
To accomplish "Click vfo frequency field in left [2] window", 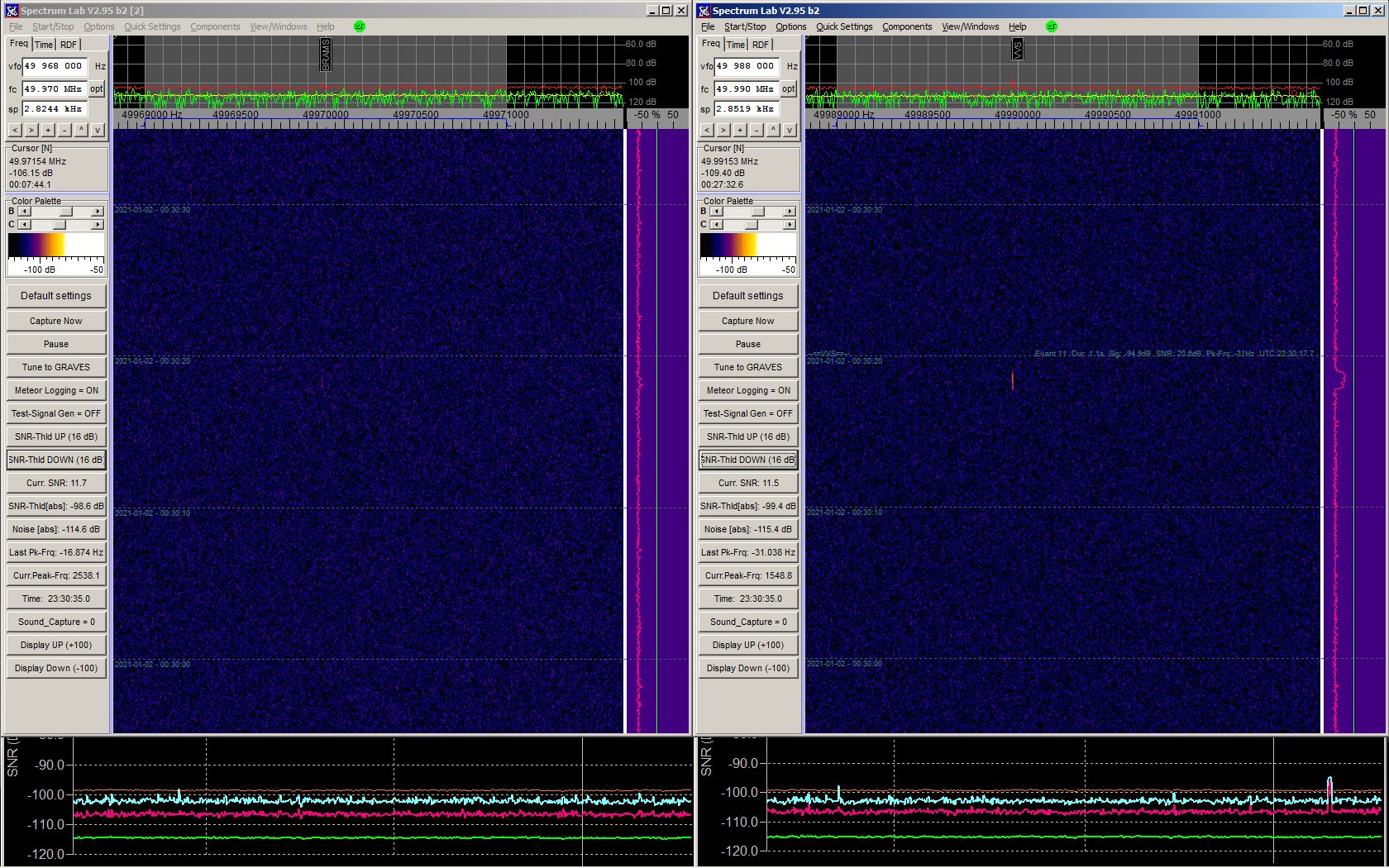I will [x=55, y=66].
